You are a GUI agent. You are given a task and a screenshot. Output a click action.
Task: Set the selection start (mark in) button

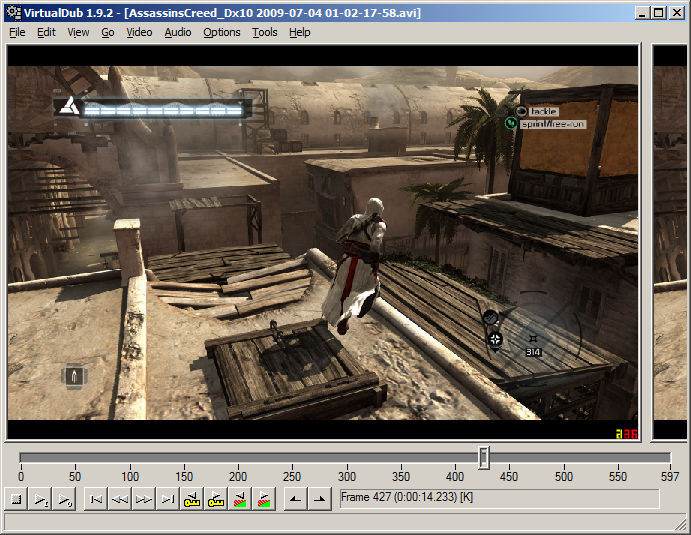295,499
